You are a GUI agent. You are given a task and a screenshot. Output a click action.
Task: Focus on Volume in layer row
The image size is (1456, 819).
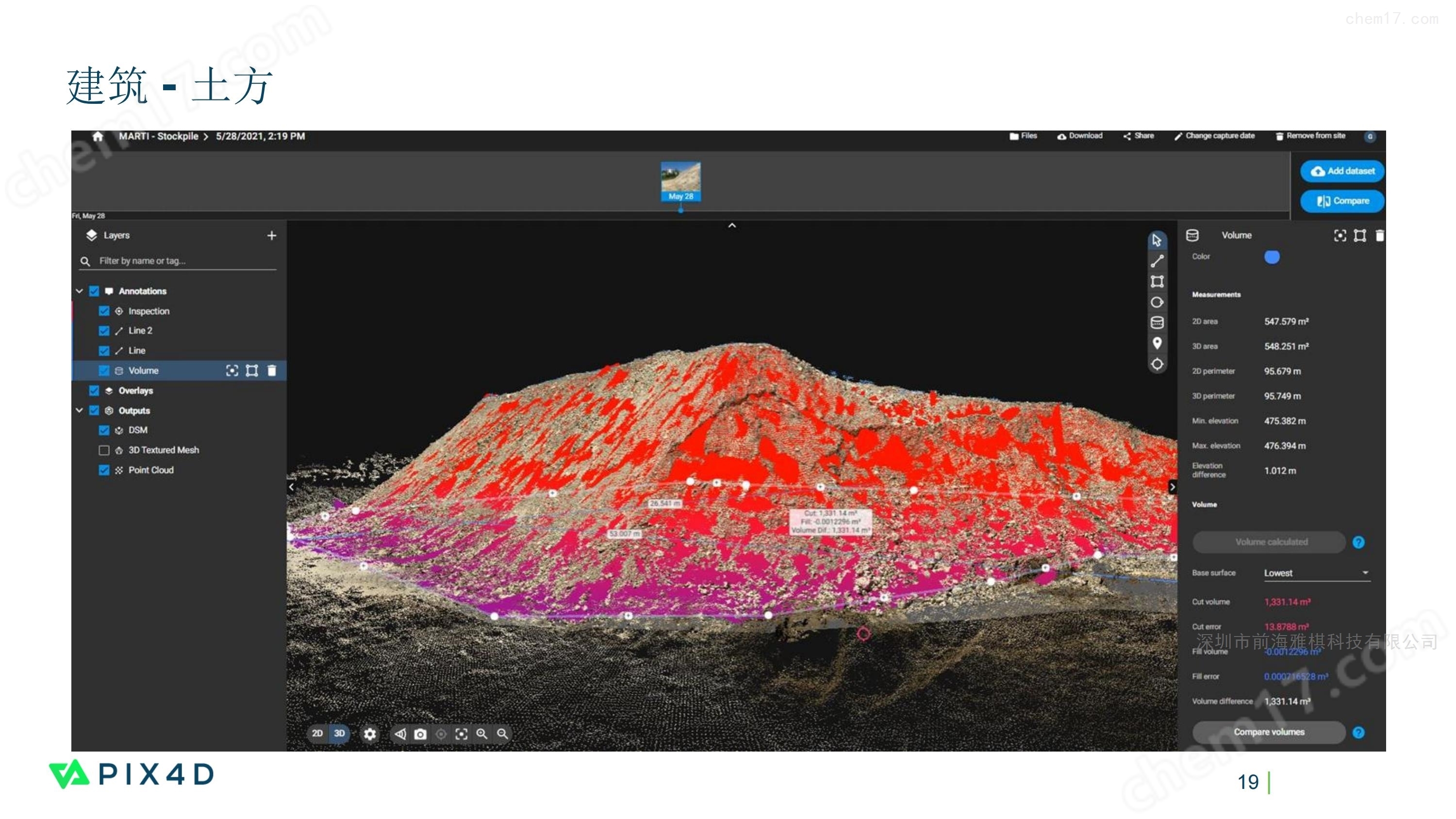point(232,370)
